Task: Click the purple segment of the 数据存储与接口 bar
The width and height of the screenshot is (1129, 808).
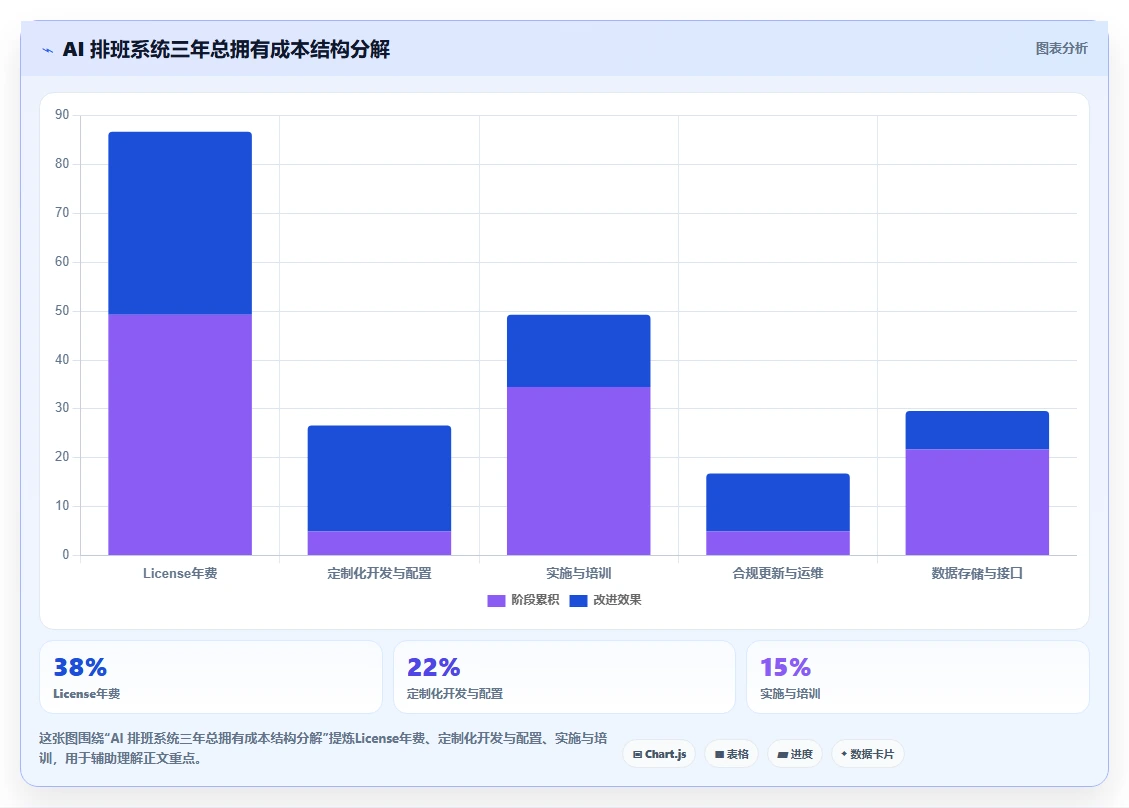Action: (977, 502)
